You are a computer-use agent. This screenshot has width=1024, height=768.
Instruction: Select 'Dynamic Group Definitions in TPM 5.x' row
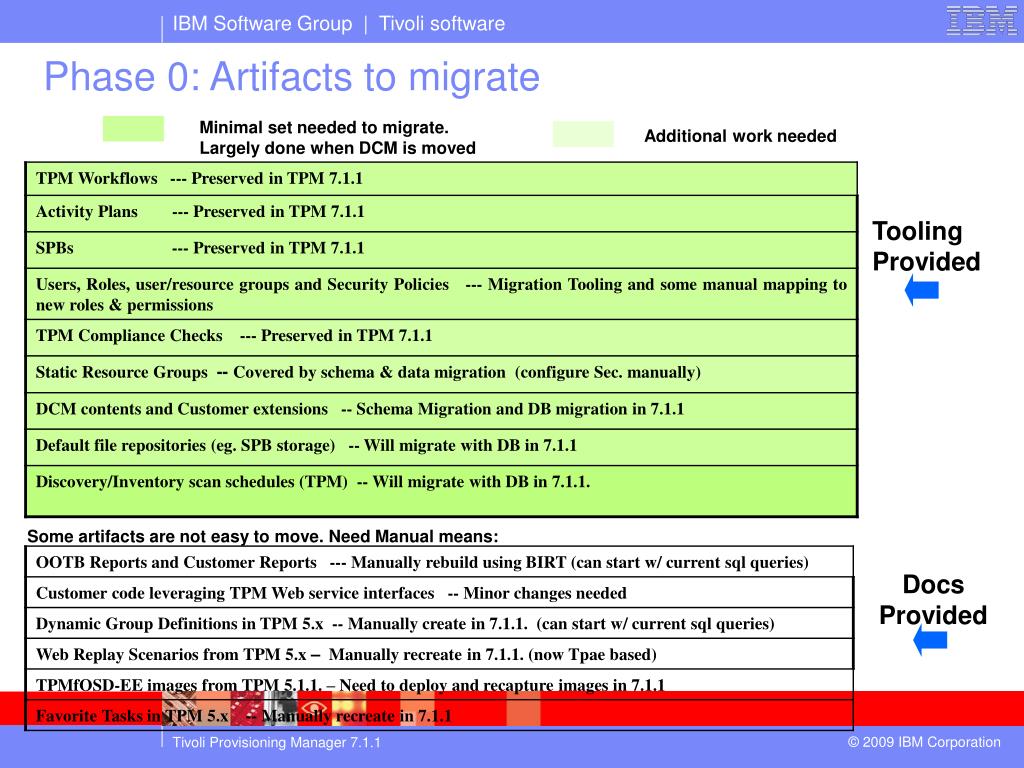(440, 623)
